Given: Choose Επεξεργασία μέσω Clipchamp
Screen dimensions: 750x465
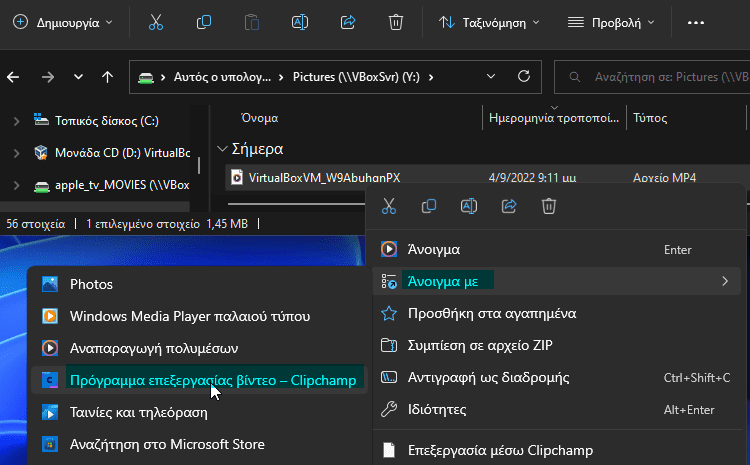Looking at the screenshot, I should point(556,451).
